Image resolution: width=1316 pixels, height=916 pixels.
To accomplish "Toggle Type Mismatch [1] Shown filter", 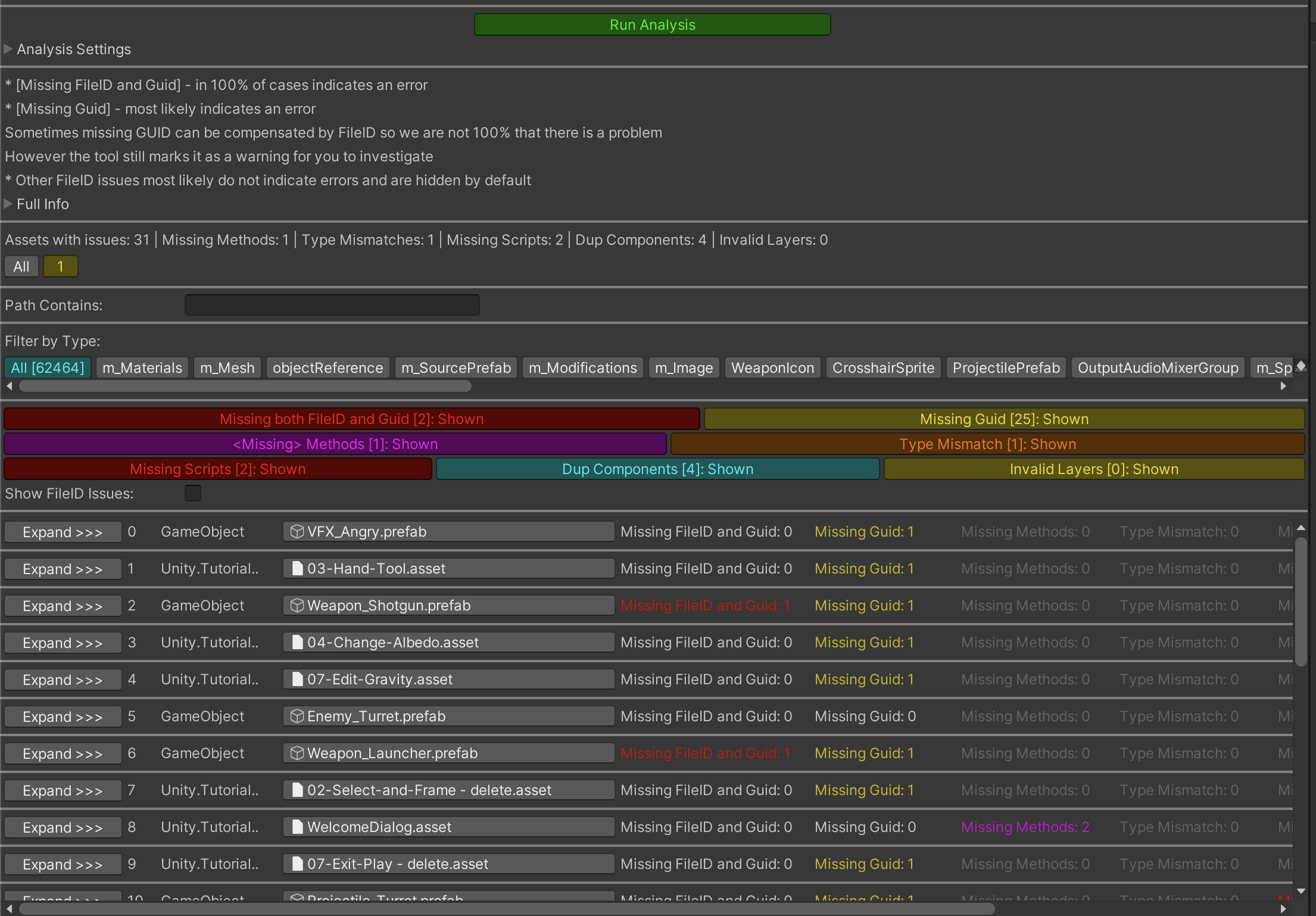I will click(x=988, y=444).
